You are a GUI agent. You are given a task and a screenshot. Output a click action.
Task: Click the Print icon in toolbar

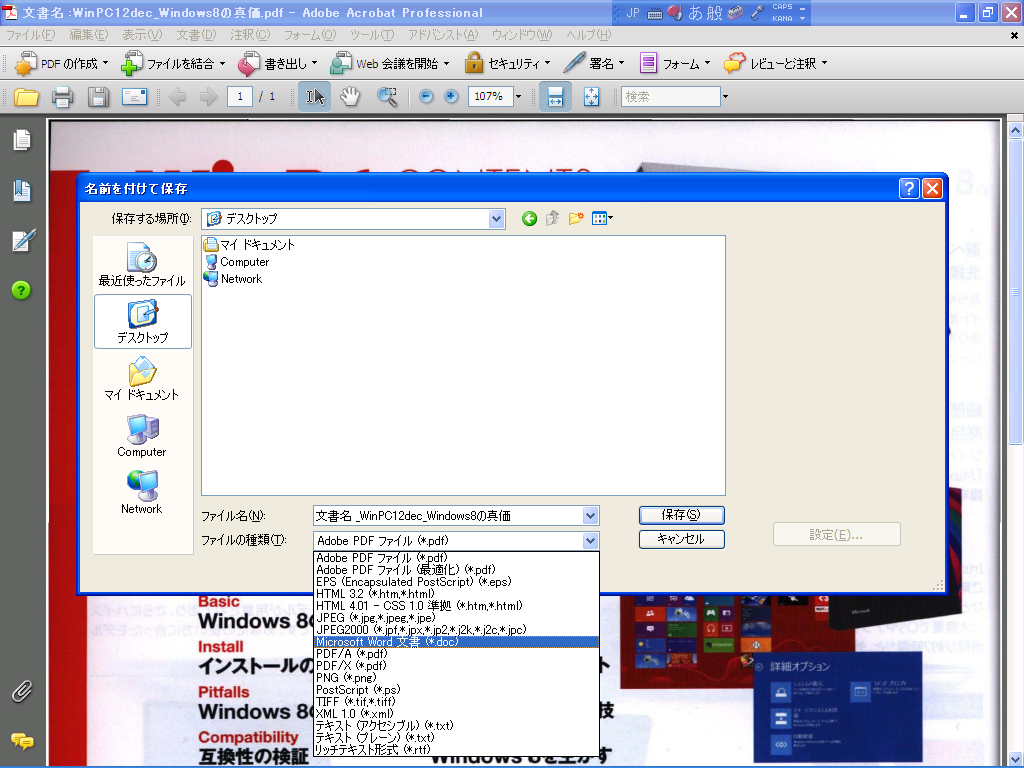point(62,97)
